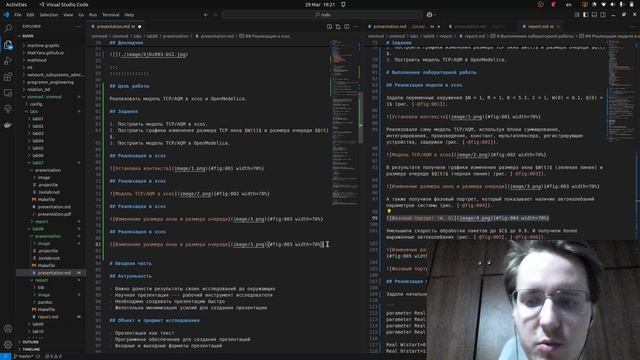Open the Search view in activity bar
Viewport: 640px width, 360px height.
pos(8,28)
